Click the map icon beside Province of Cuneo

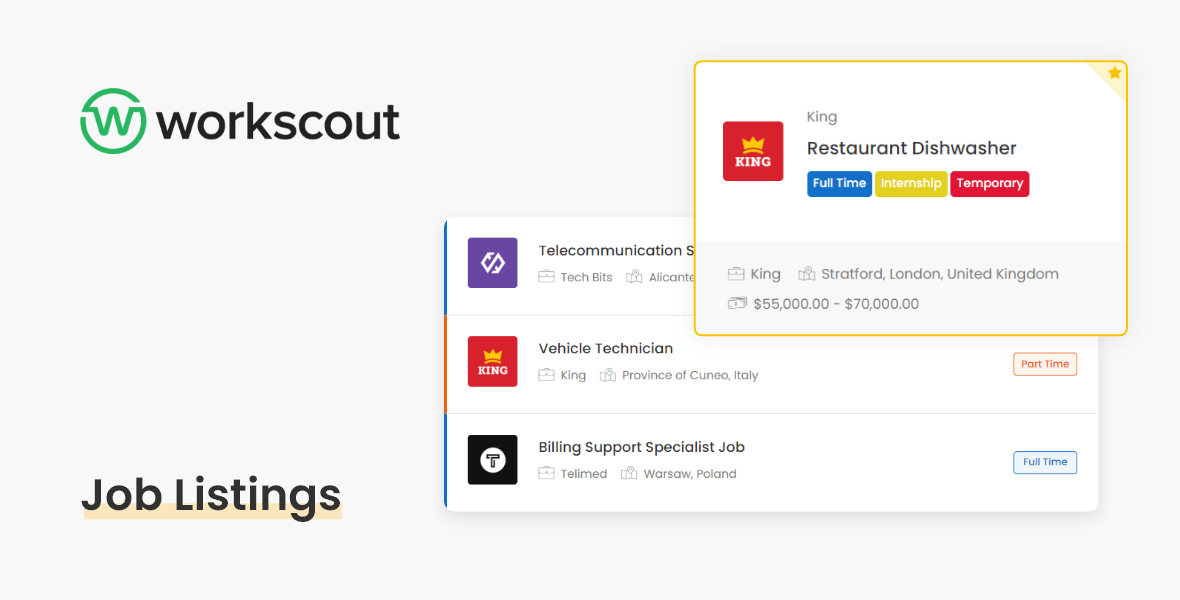pos(608,375)
